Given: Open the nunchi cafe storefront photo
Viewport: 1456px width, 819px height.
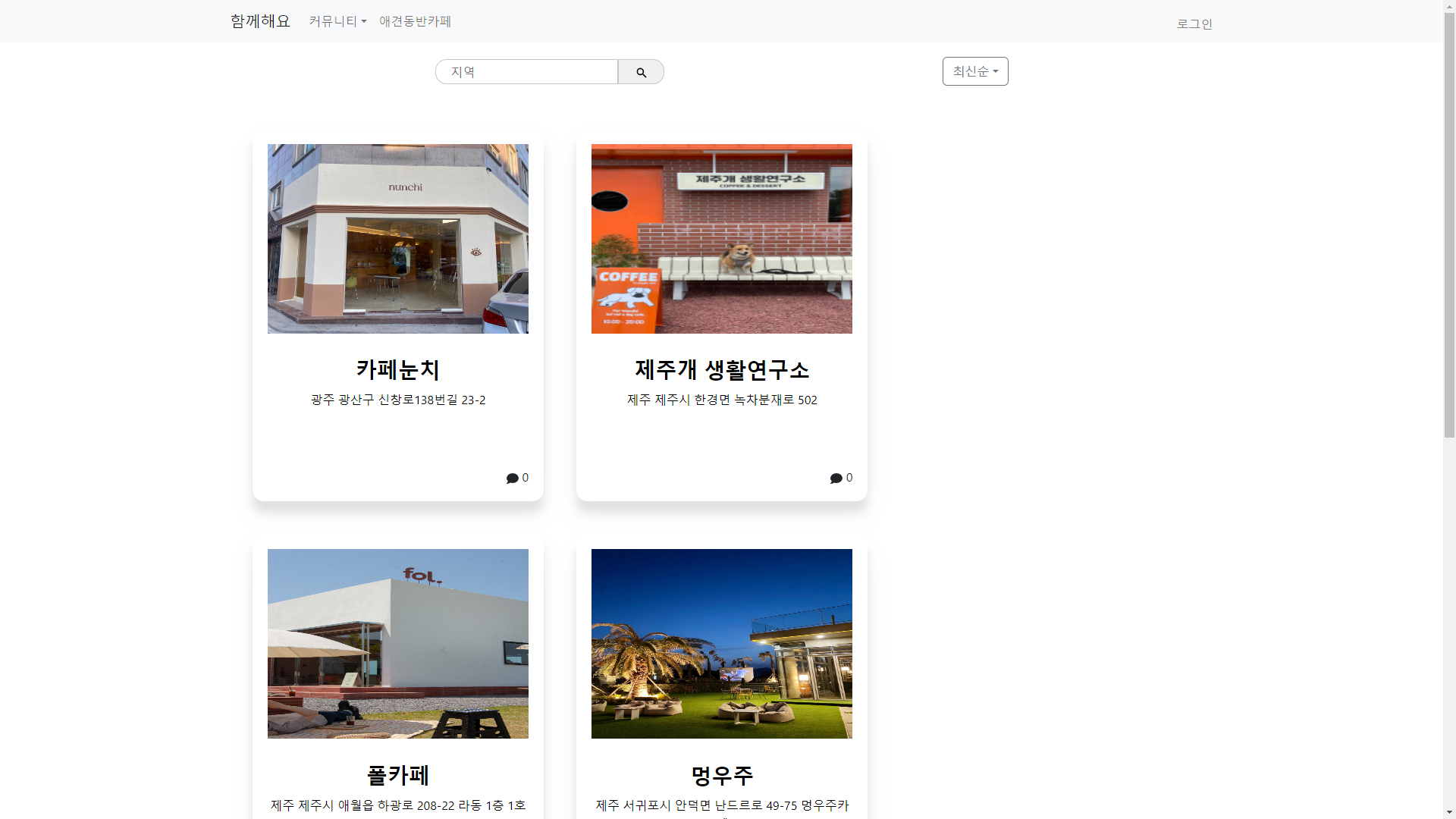Looking at the screenshot, I should (398, 239).
